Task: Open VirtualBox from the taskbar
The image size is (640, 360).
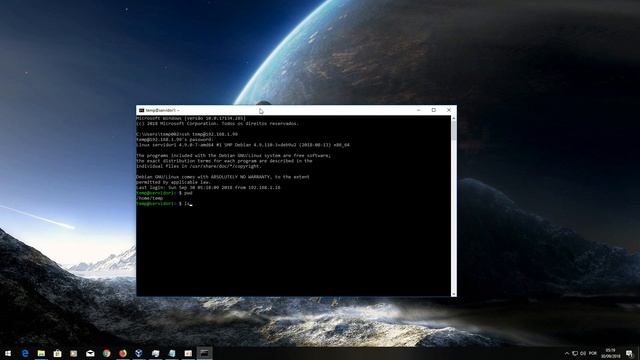Action: [x=139, y=353]
